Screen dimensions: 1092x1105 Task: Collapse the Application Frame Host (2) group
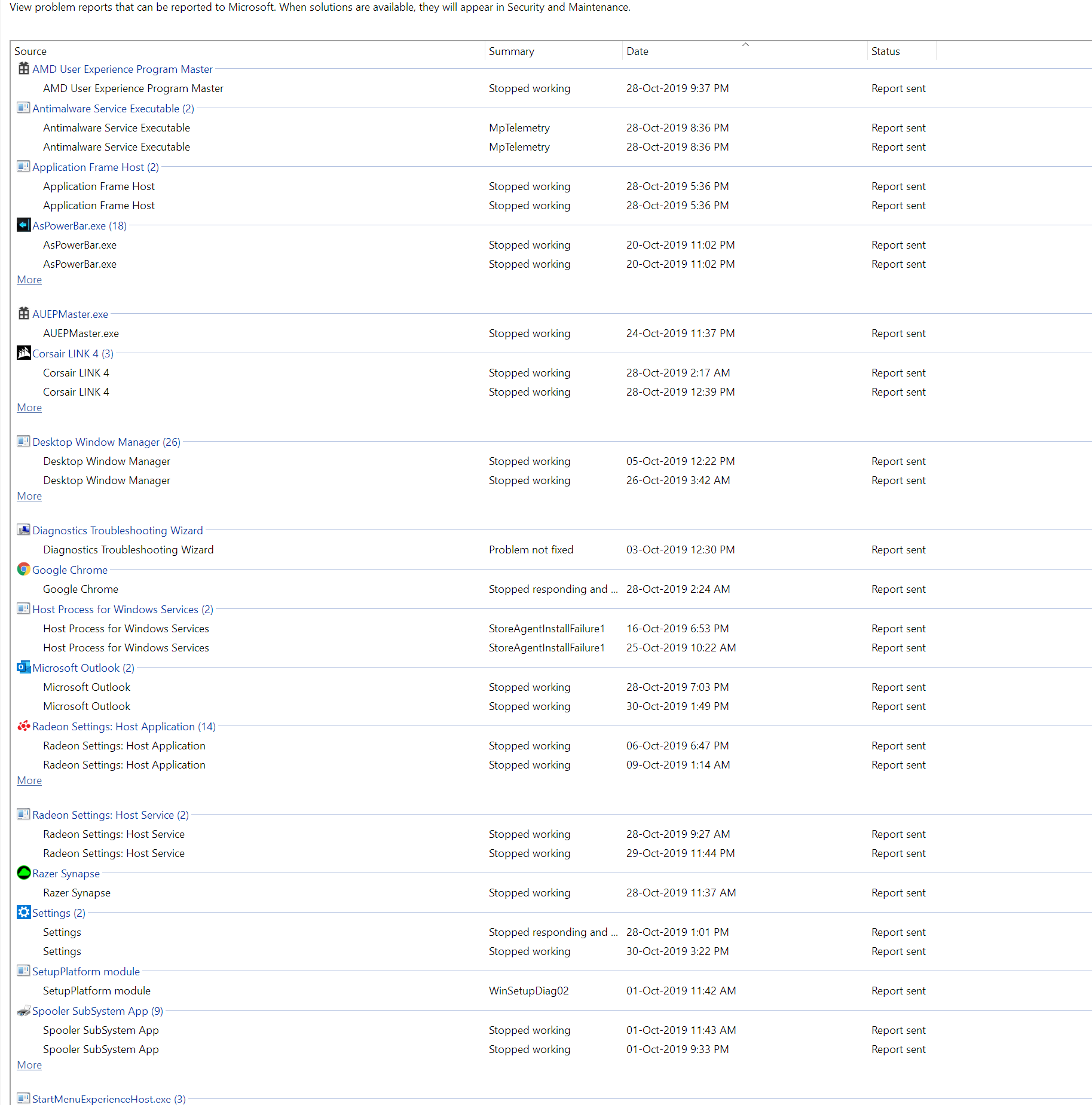(x=96, y=167)
